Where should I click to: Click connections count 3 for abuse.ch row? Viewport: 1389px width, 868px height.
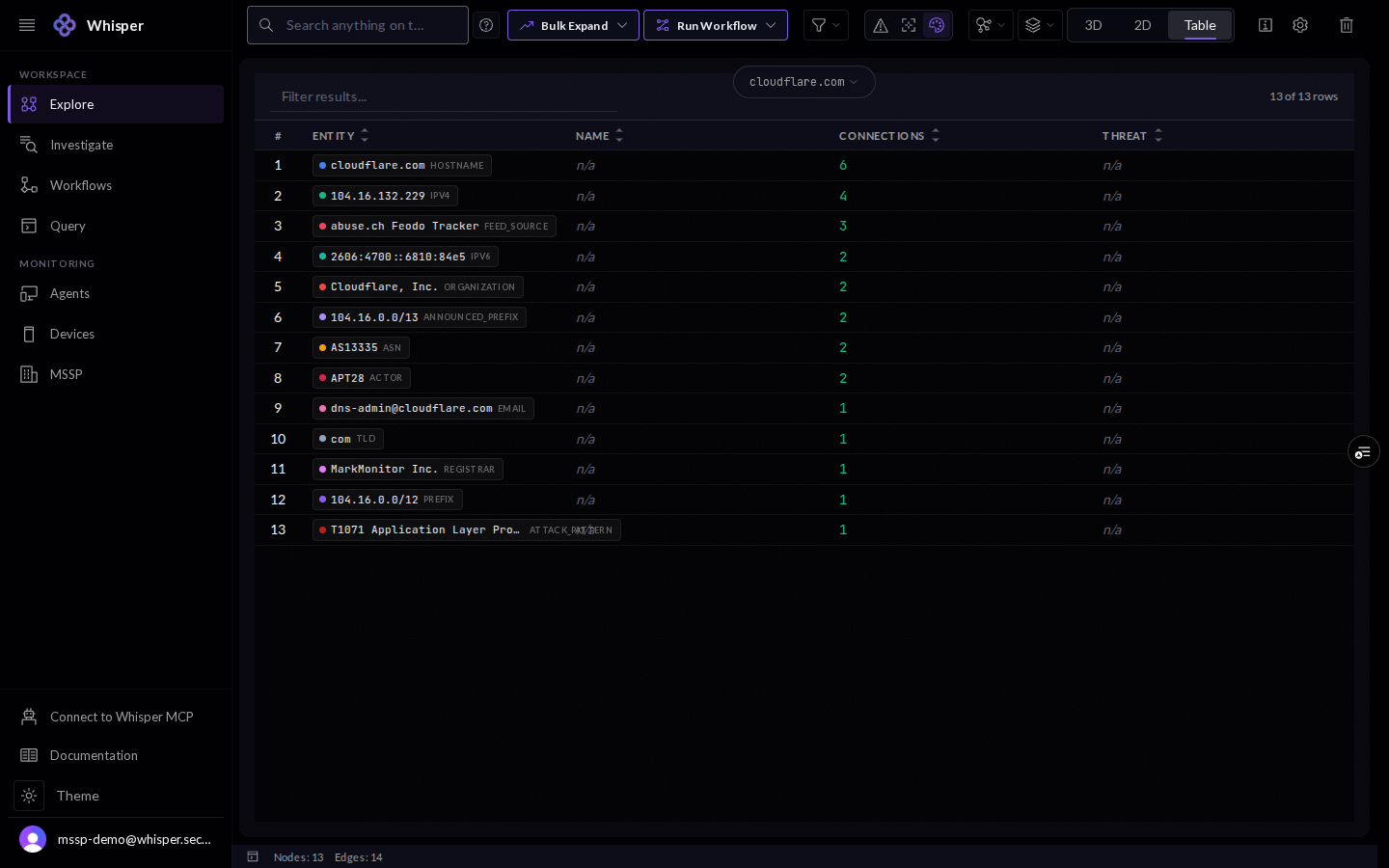(843, 226)
